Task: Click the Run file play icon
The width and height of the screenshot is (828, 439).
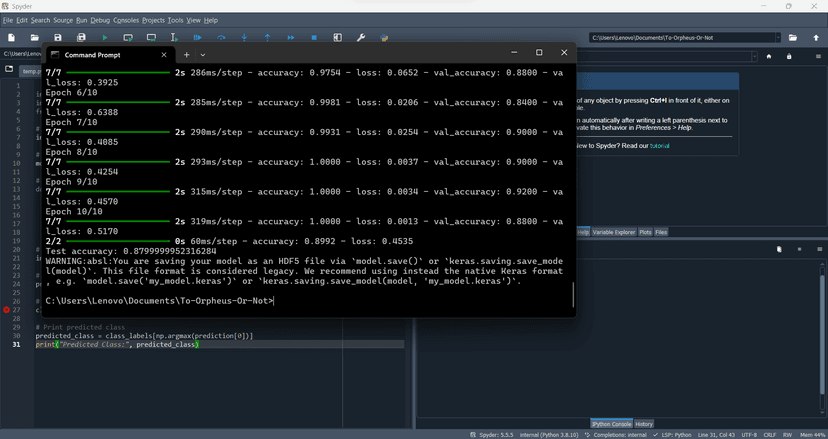Action: (104, 38)
